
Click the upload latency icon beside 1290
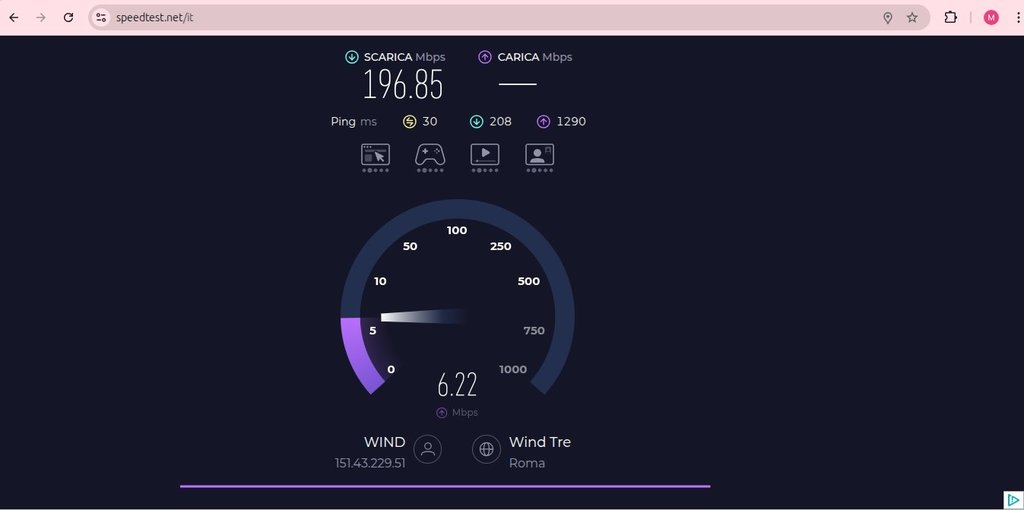543,121
